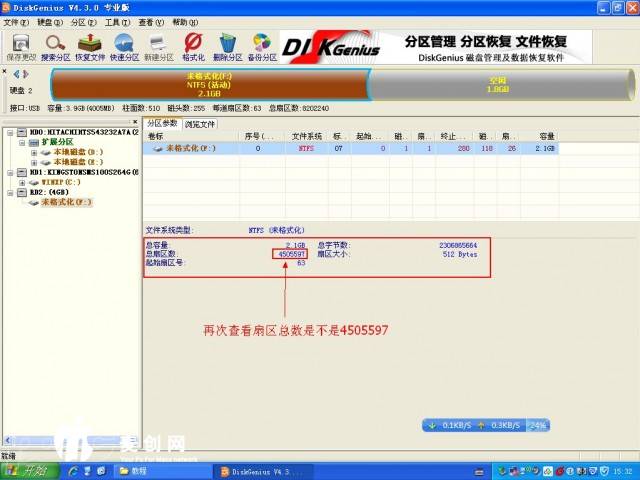Open the 工具 (Tools) menu

tap(117, 21)
